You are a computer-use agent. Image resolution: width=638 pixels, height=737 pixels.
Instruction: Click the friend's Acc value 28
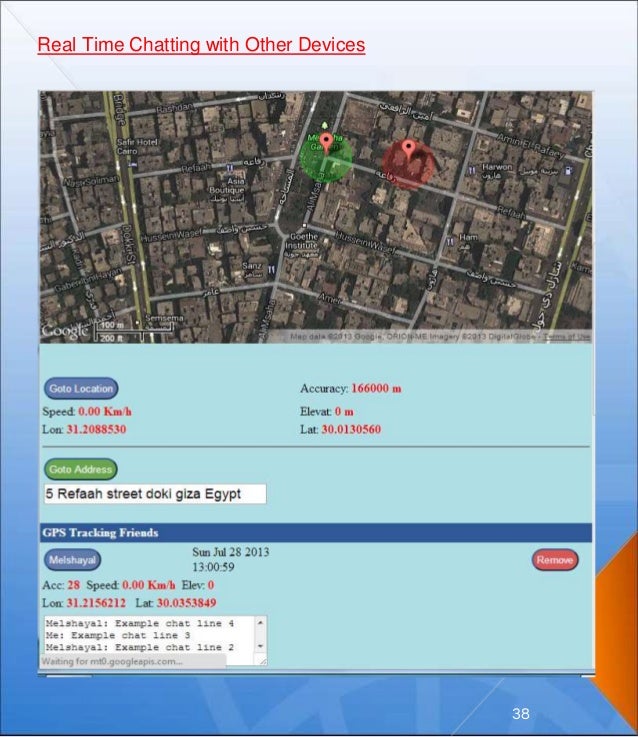[x=74, y=585]
